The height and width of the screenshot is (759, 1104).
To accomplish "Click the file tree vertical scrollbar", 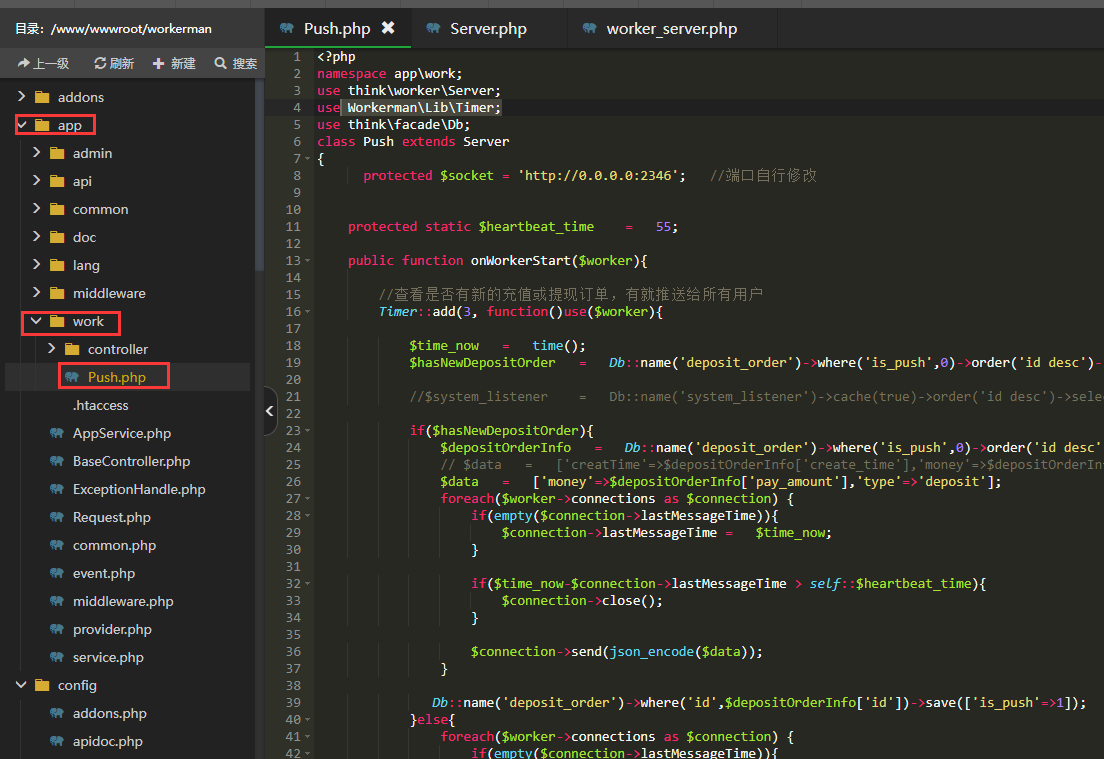I will pos(259,176).
